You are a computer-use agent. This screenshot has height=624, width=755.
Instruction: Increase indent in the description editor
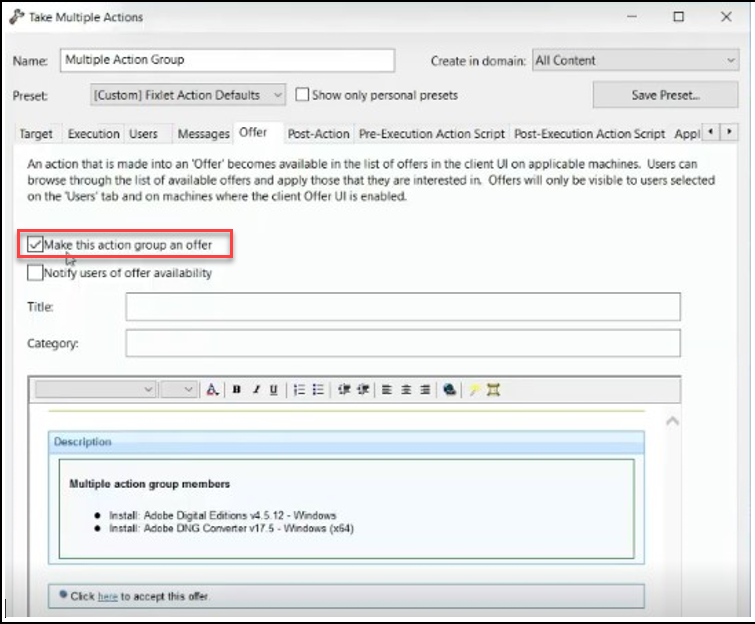[363, 390]
